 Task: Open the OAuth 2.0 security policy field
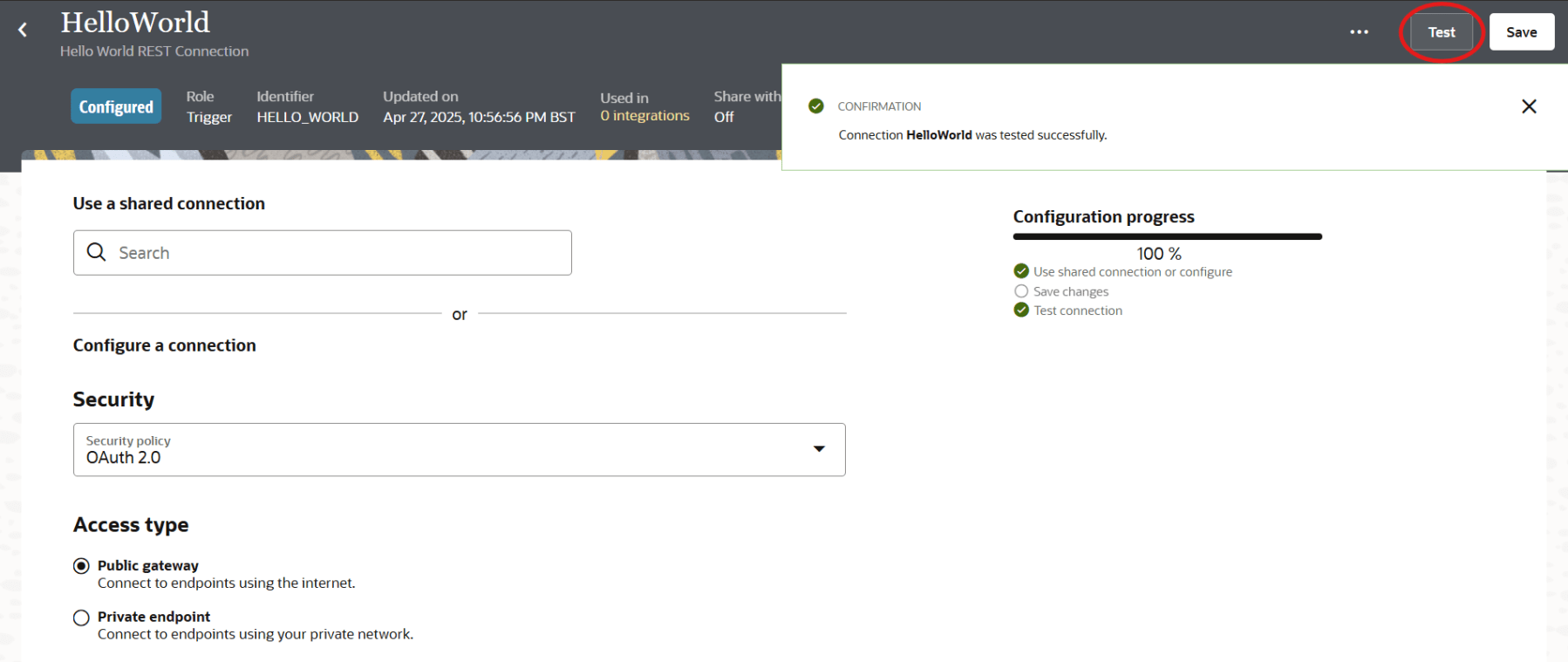(436, 450)
